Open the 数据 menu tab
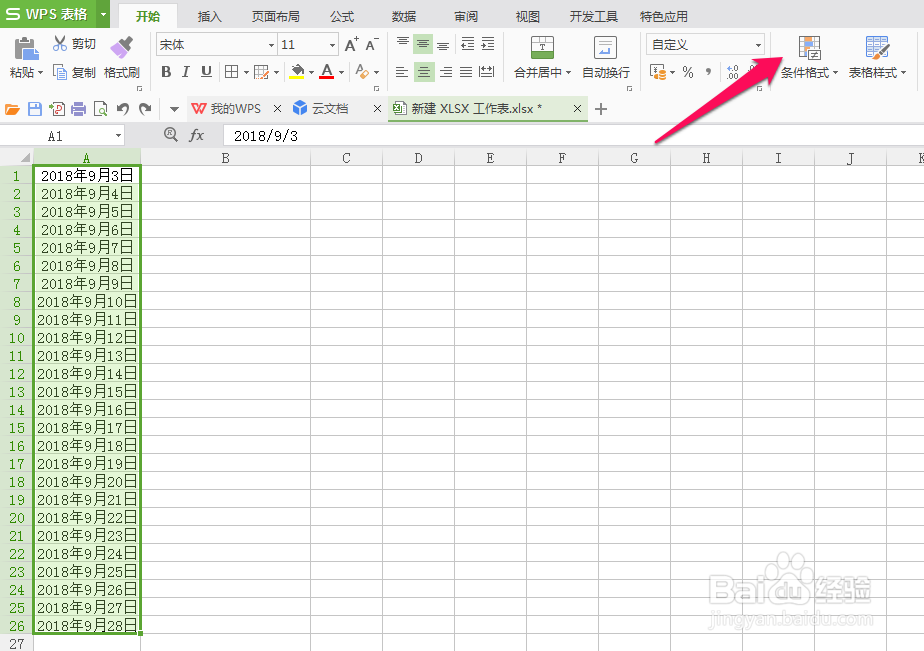Viewport: 924px width, 651px height. click(x=403, y=15)
